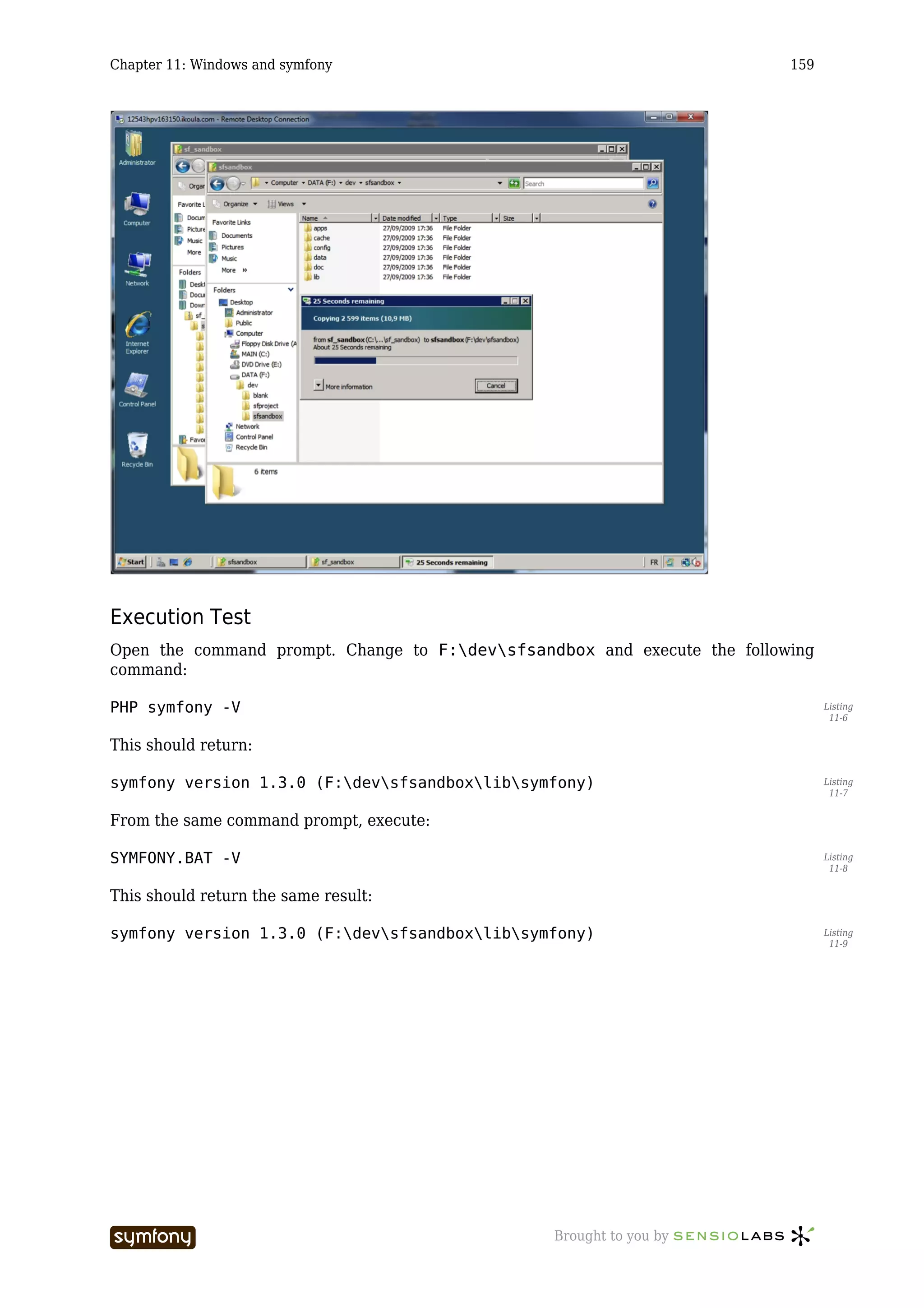The width and height of the screenshot is (924, 1308).
Task: Select Public in the folder tree
Action: tap(239, 322)
